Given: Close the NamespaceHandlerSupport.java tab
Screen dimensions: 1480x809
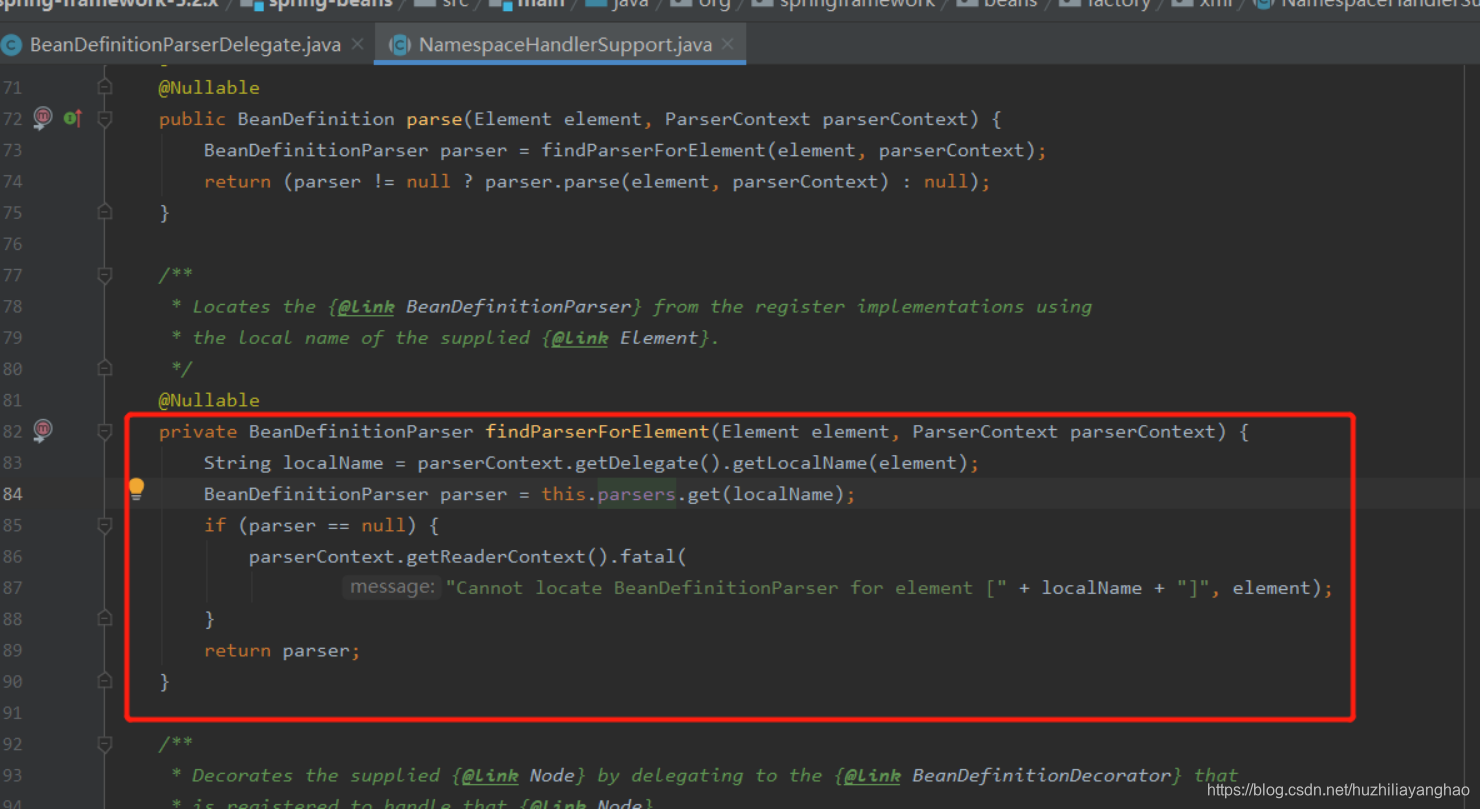Looking at the screenshot, I should click(727, 44).
